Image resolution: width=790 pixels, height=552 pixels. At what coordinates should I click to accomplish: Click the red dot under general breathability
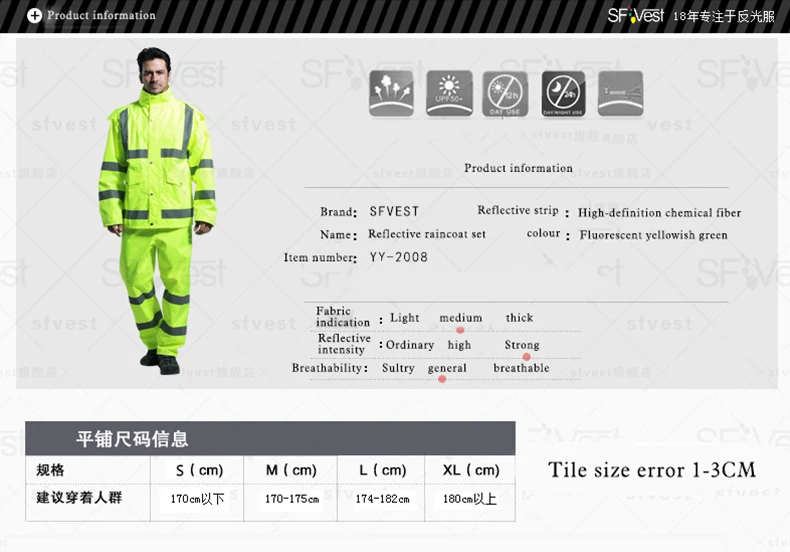[x=442, y=379]
